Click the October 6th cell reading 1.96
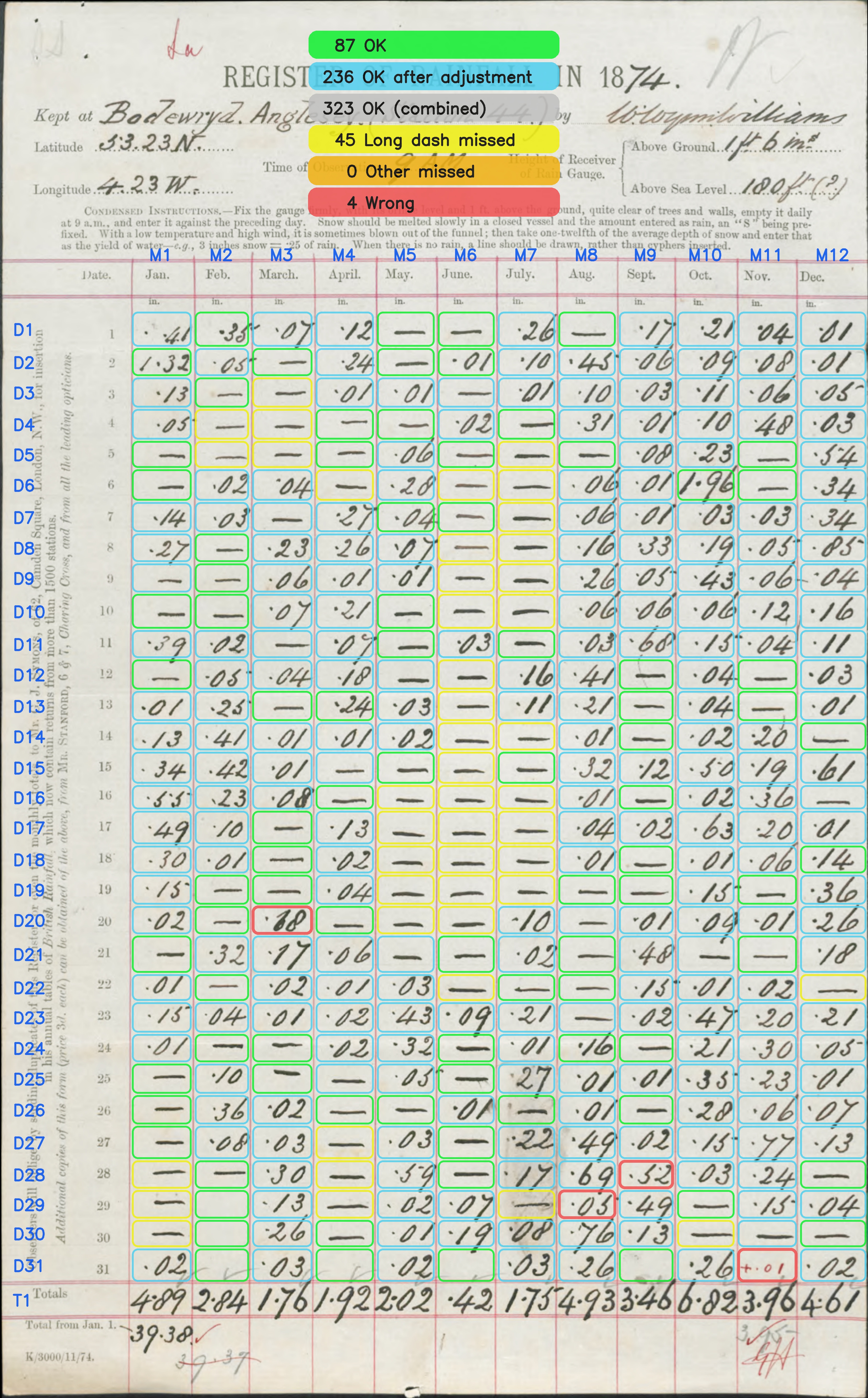The image size is (868, 1398). (705, 485)
